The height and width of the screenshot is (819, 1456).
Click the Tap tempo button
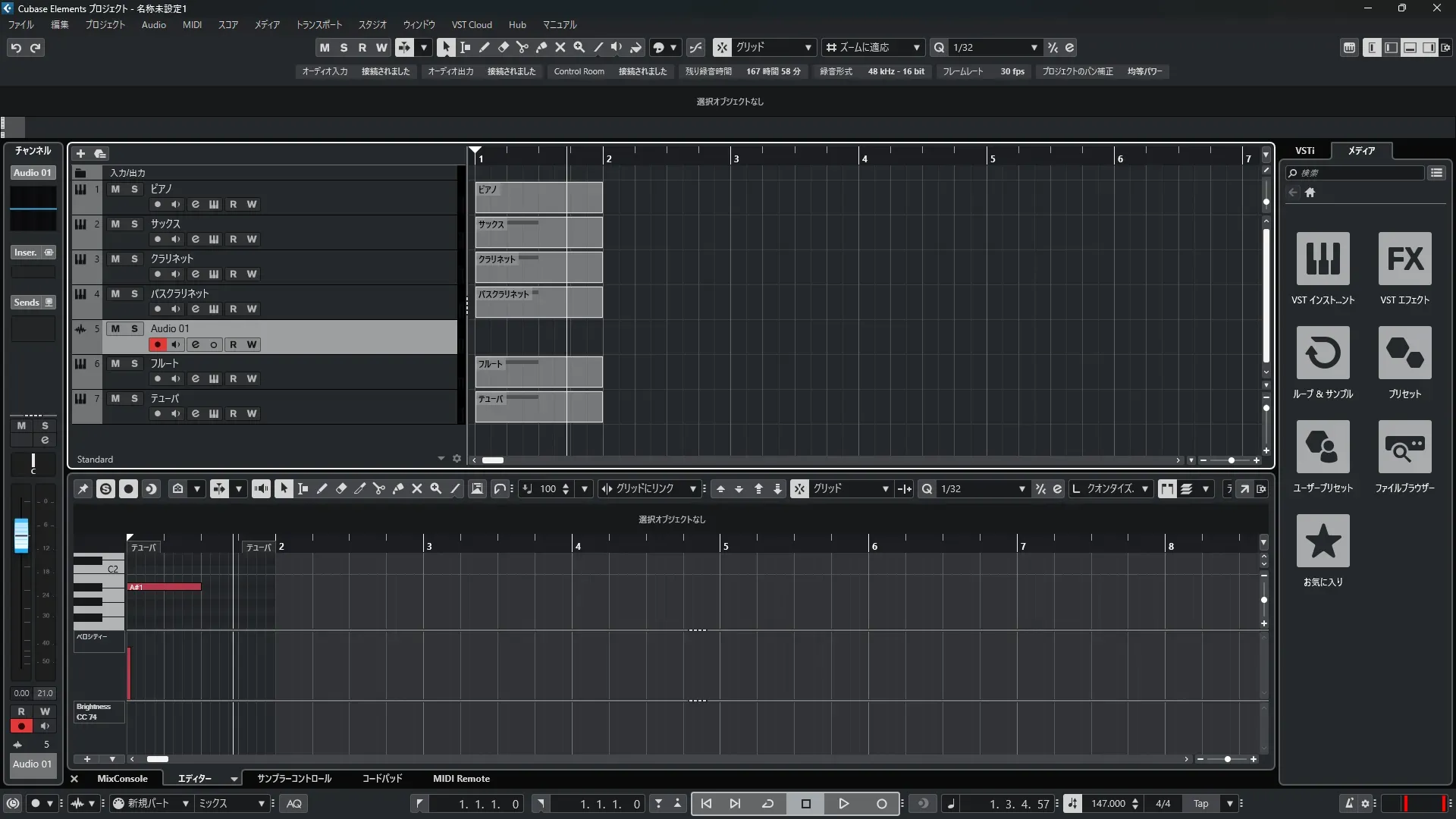click(x=1200, y=804)
